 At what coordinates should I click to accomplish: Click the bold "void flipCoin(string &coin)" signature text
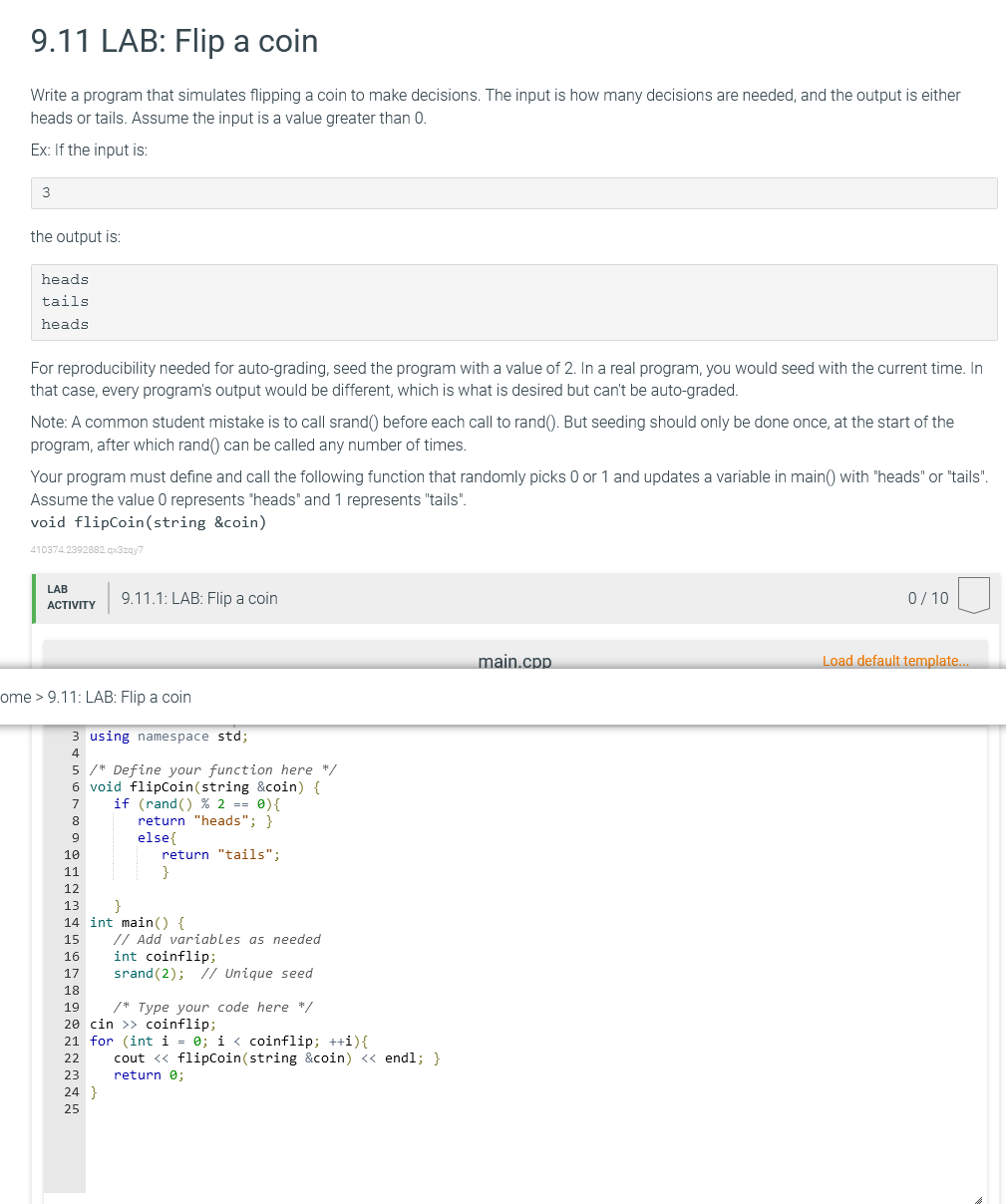point(148,521)
